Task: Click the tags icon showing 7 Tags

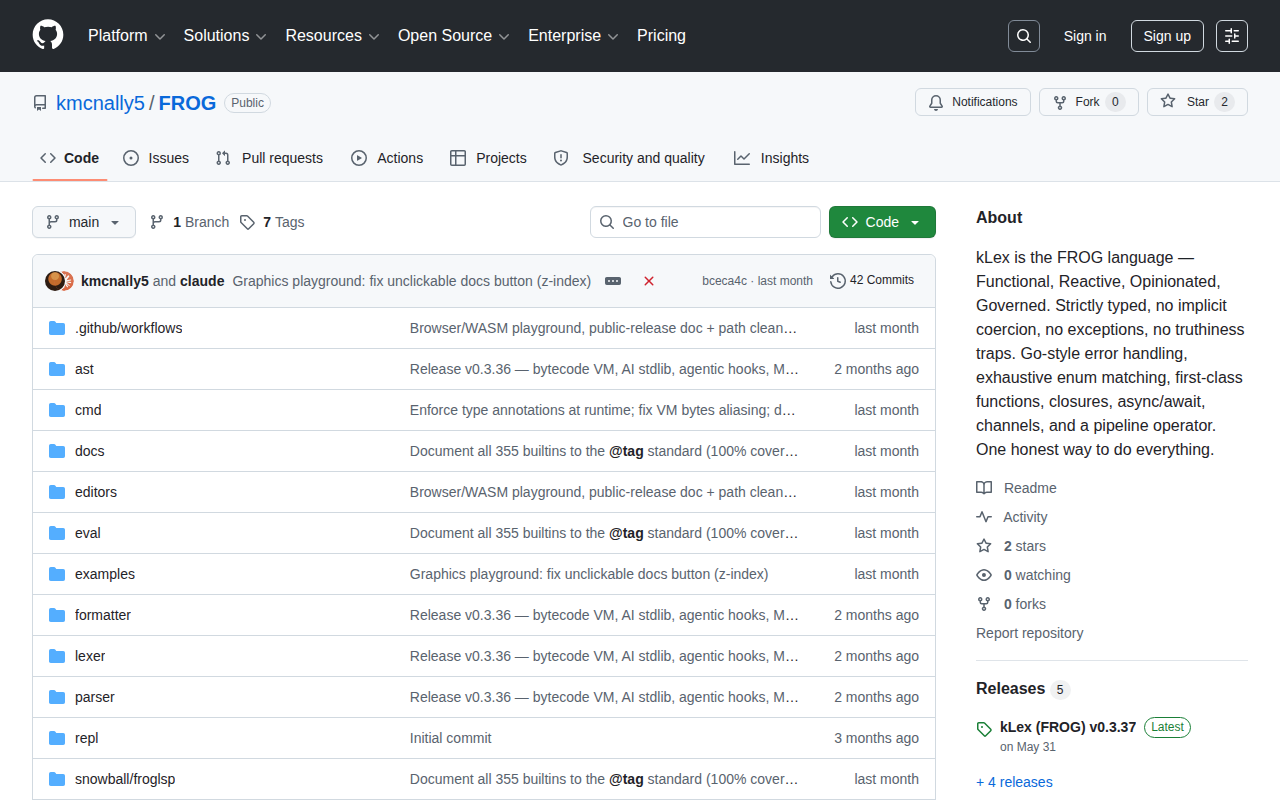Action: (x=247, y=222)
